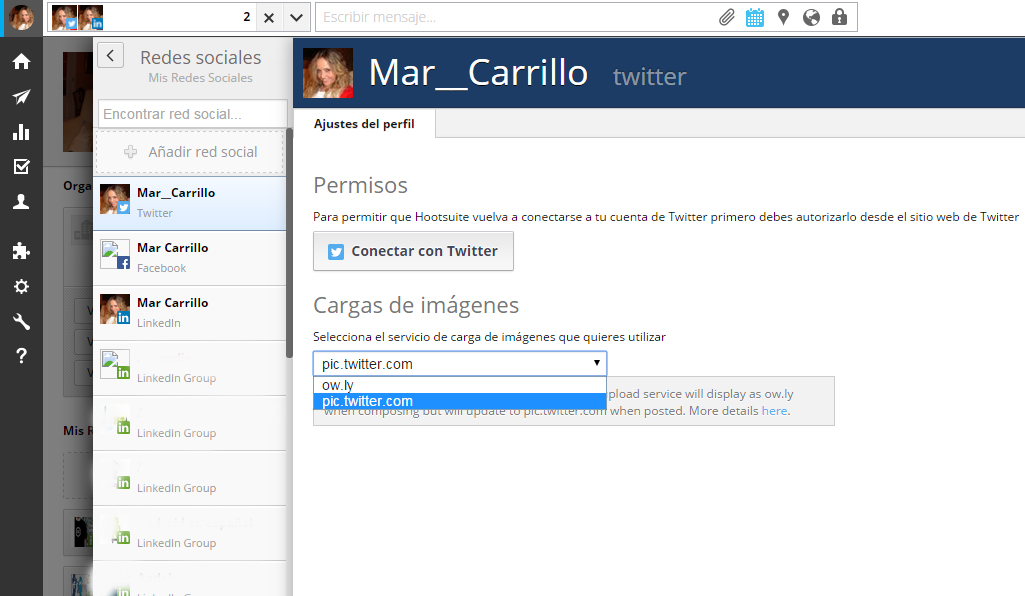Open the Assignments checkmark icon
The image size is (1025, 596).
tap(21, 167)
